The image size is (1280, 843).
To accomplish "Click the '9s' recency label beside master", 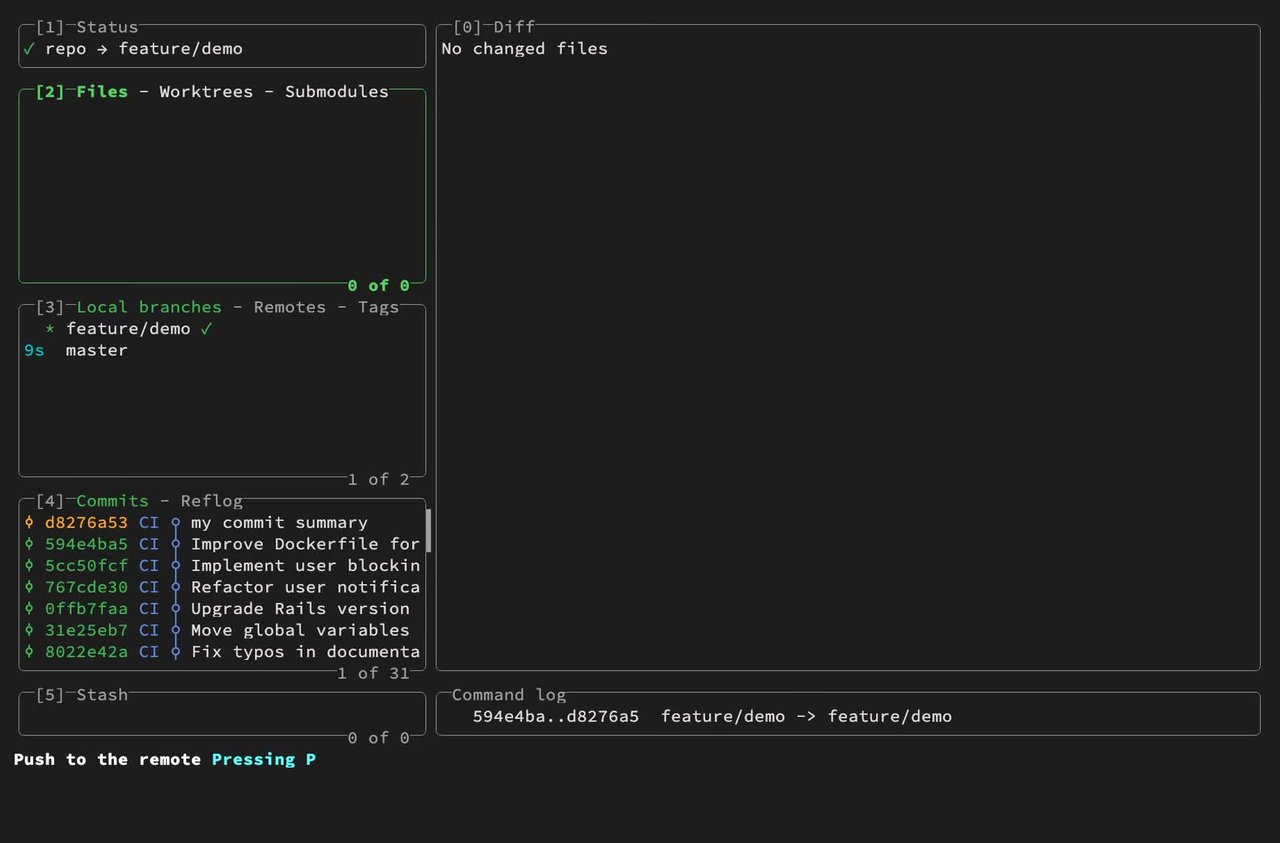I will pyautogui.click(x=34, y=351).
